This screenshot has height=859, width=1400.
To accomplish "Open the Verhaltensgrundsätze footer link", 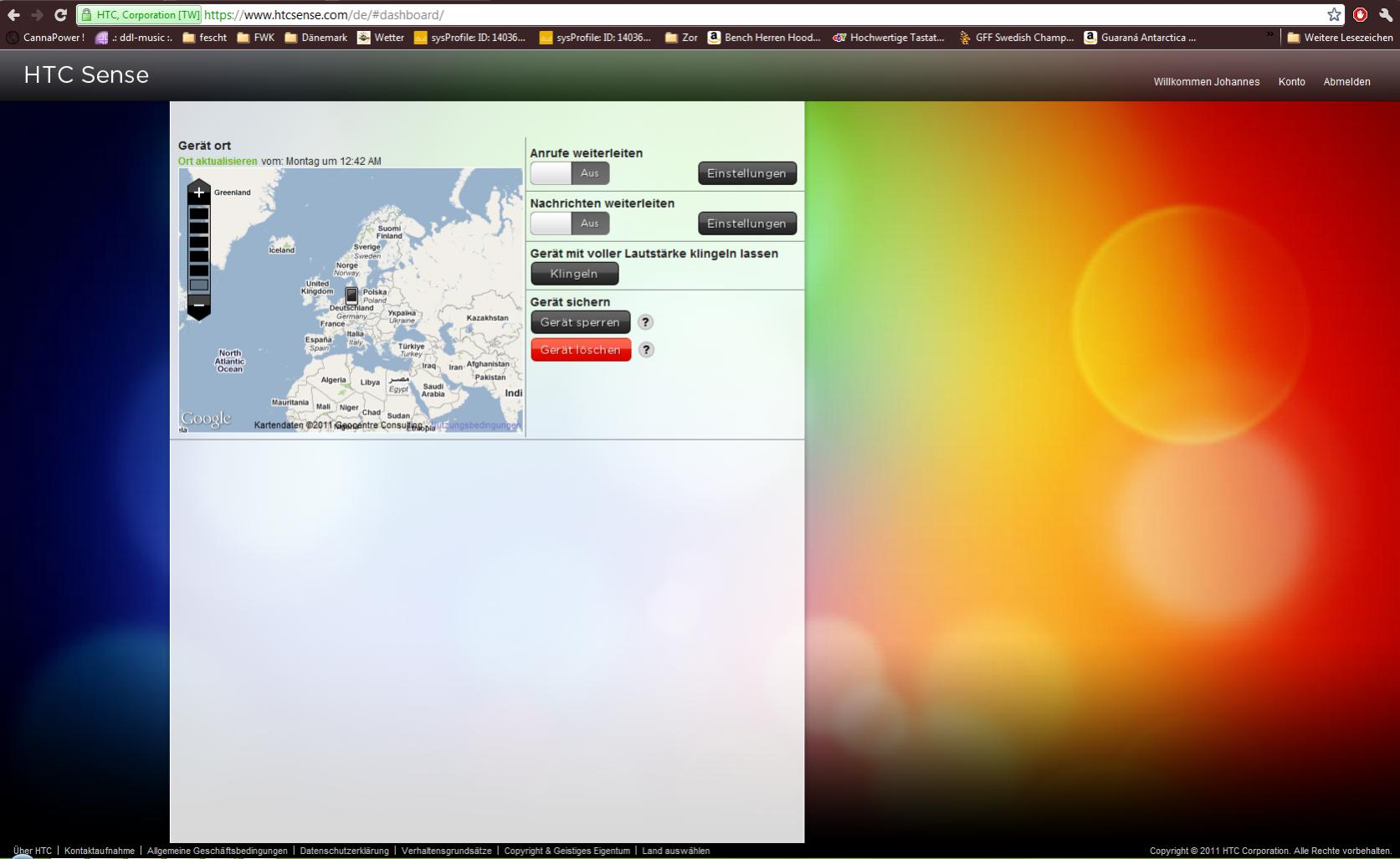I will 447,851.
